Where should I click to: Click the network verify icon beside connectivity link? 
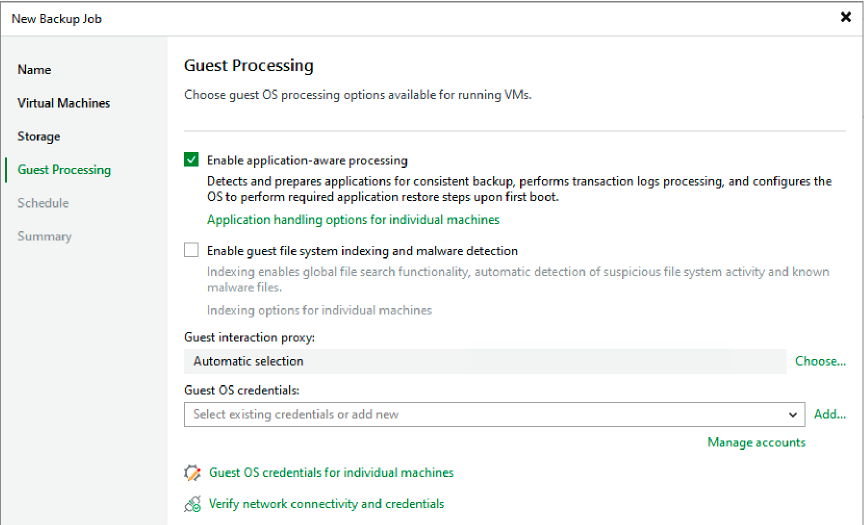[x=193, y=504]
